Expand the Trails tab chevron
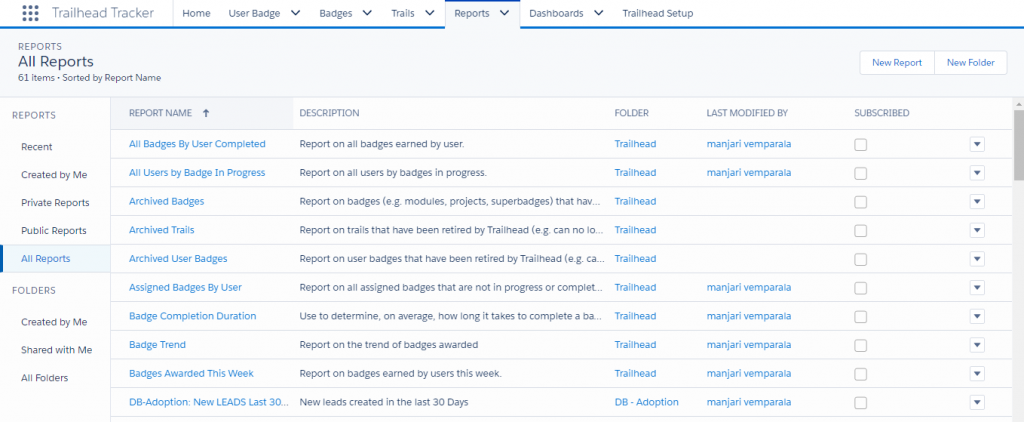Viewport: 1024px width, 422px height. click(430, 13)
